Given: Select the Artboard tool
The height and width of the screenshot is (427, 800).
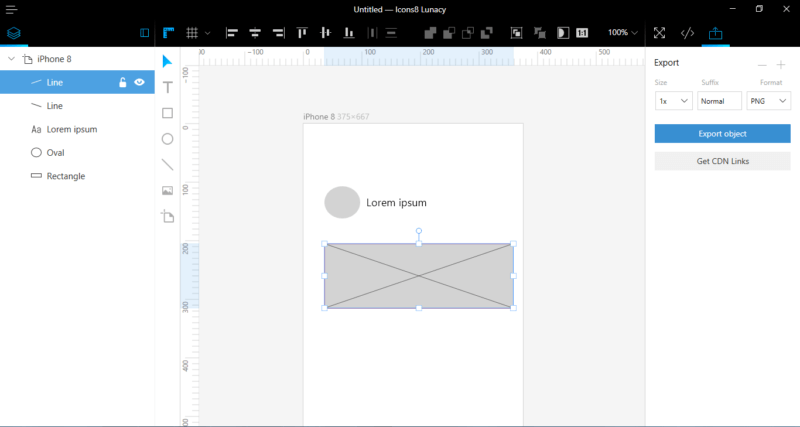Looking at the screenshot, I should [167, 216].
